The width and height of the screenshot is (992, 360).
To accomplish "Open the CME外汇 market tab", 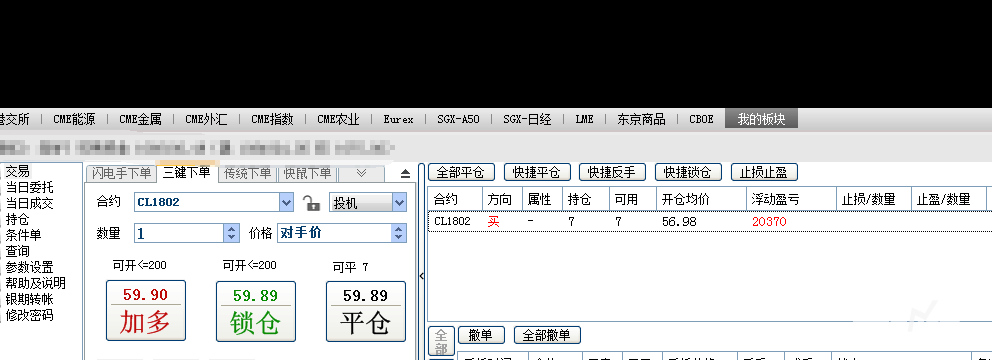I will coord(206,119).
